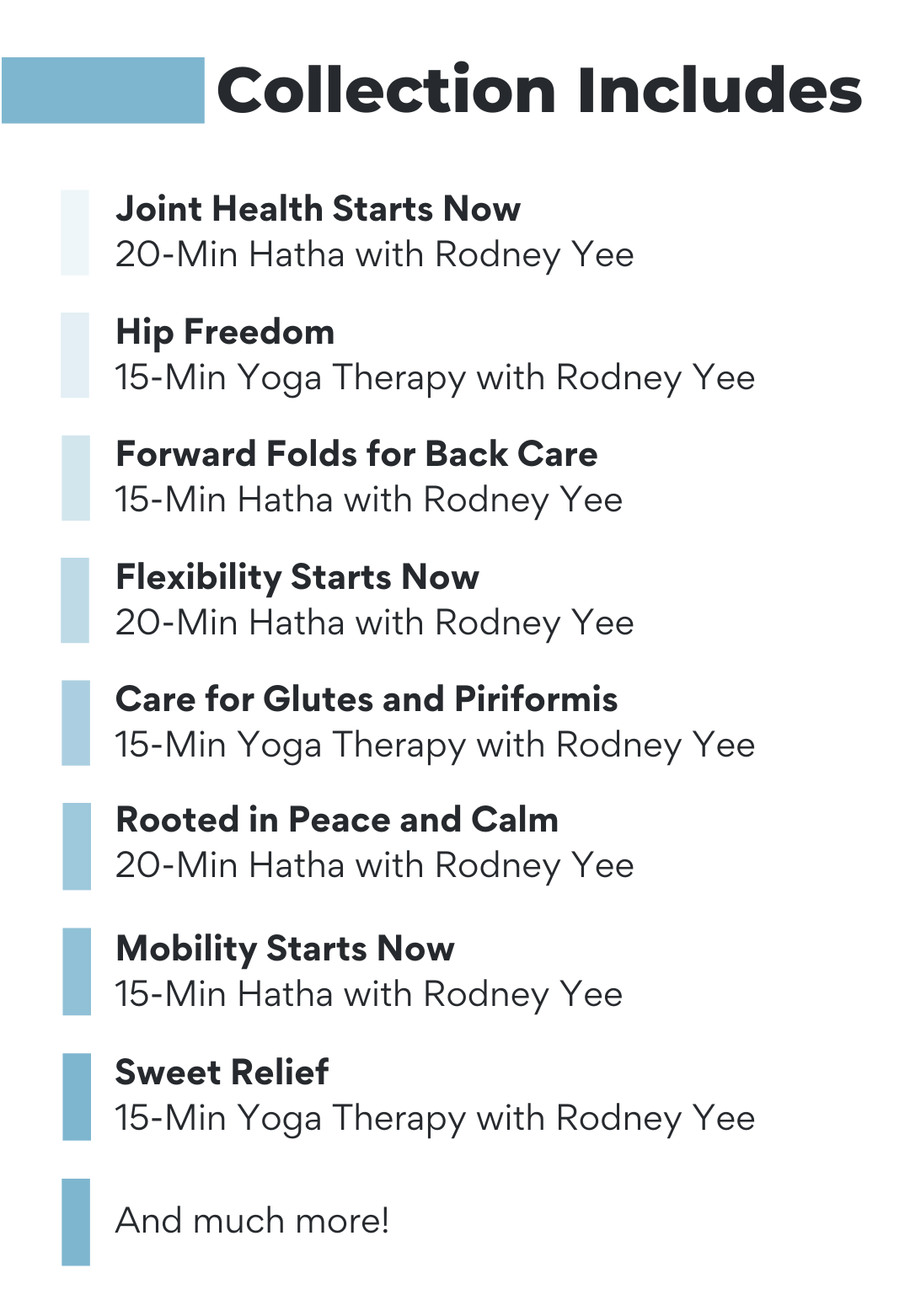Click the Collection Includes heading
Image resolution: width=910 pixels, height=1316 pixels.
[x=539, y=90]
